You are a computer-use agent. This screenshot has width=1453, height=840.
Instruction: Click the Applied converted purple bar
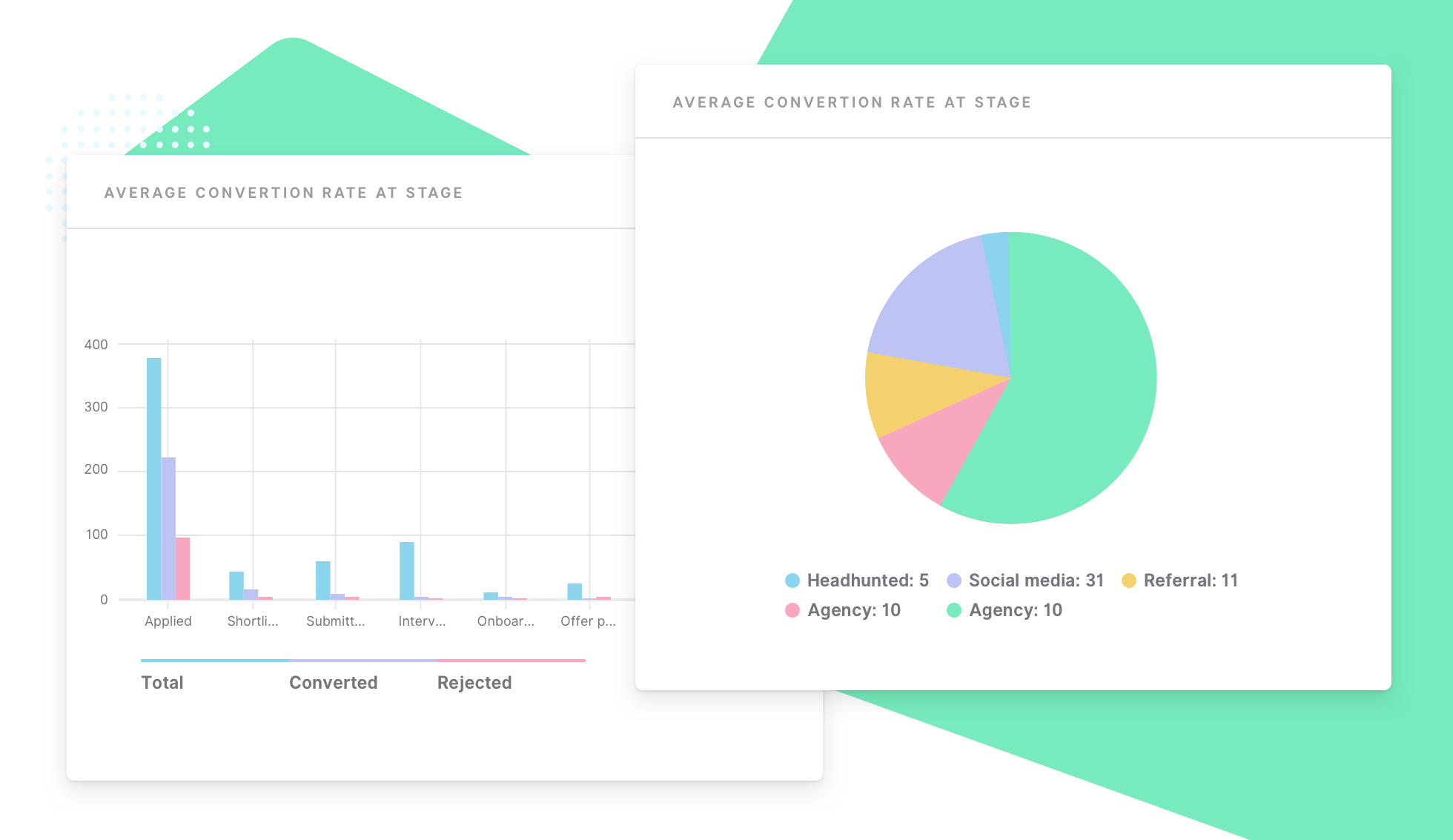(168, 528)
